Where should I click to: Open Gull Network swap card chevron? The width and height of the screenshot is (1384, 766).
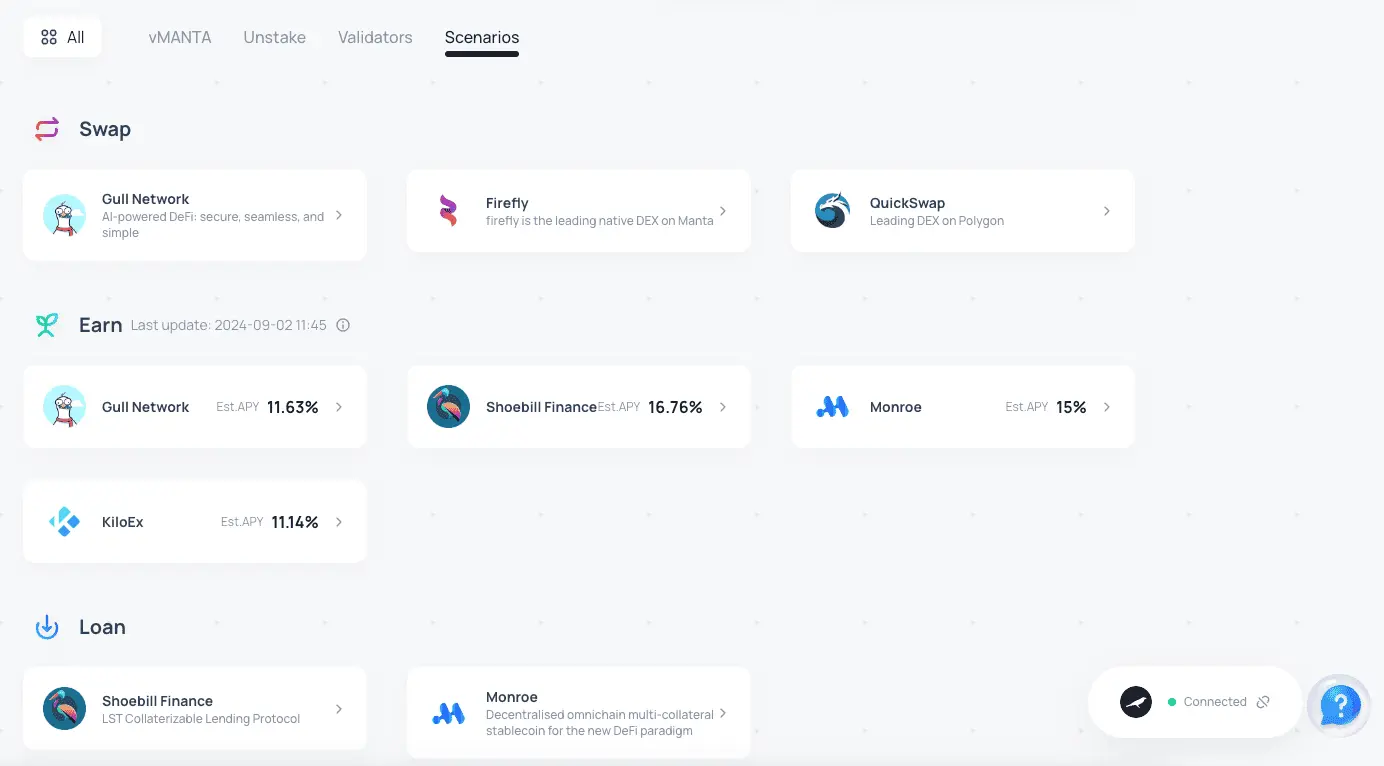coord(339,215)
